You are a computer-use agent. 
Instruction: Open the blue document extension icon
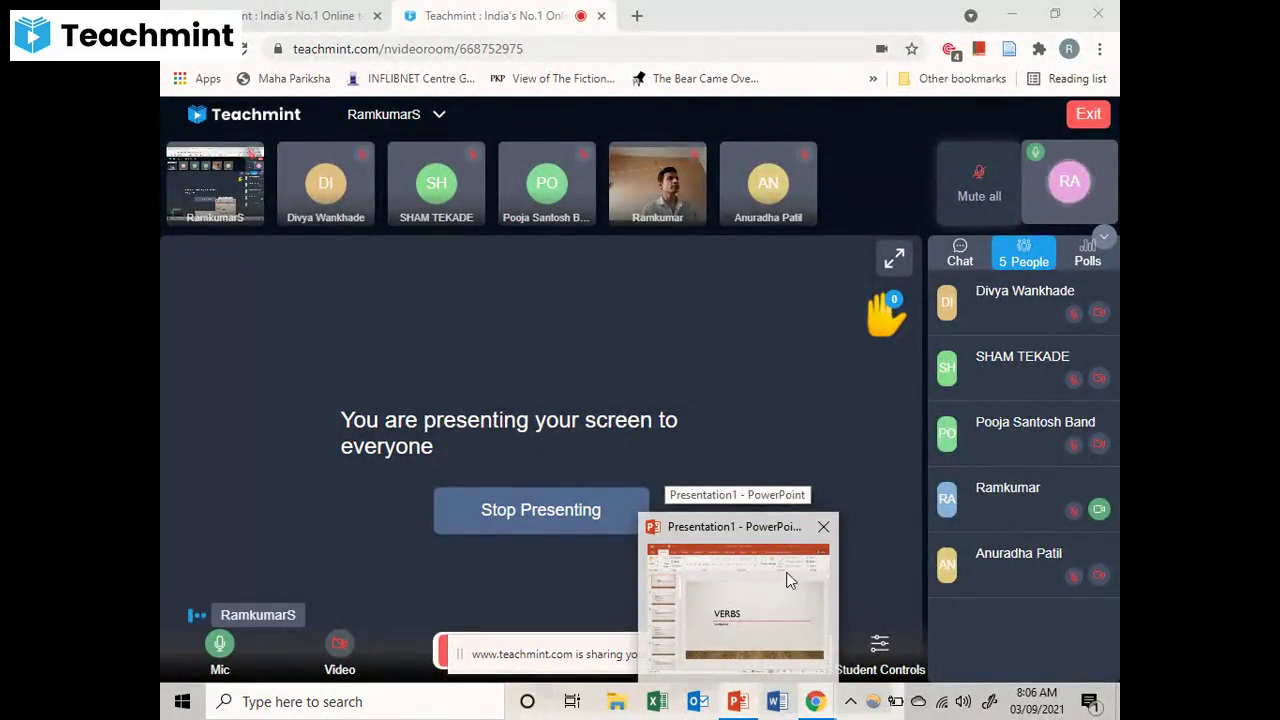point(1009,49)
